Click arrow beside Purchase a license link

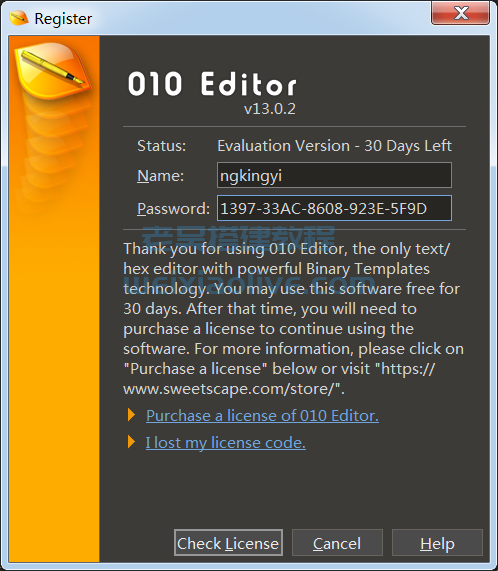click(x=131, y=415)
